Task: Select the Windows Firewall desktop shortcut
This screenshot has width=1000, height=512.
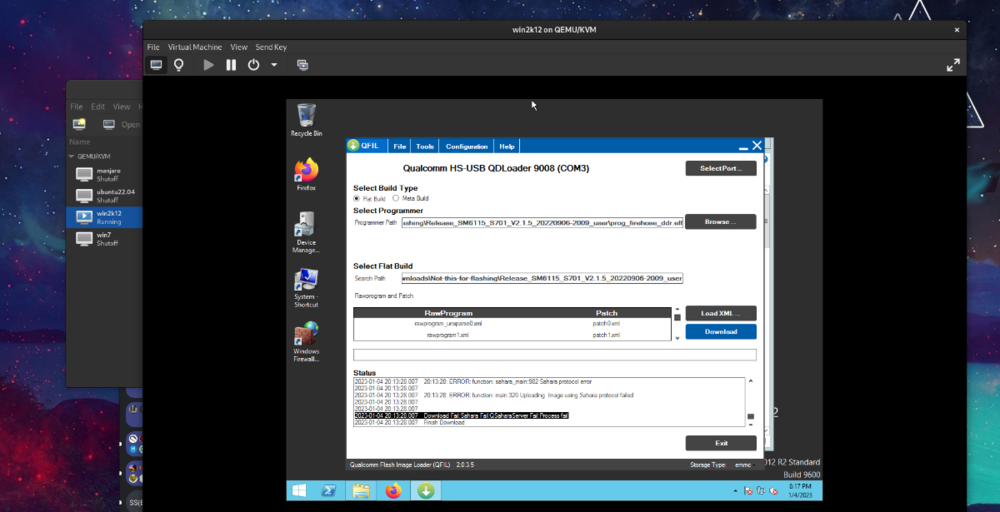Action: tap(306, 342)
